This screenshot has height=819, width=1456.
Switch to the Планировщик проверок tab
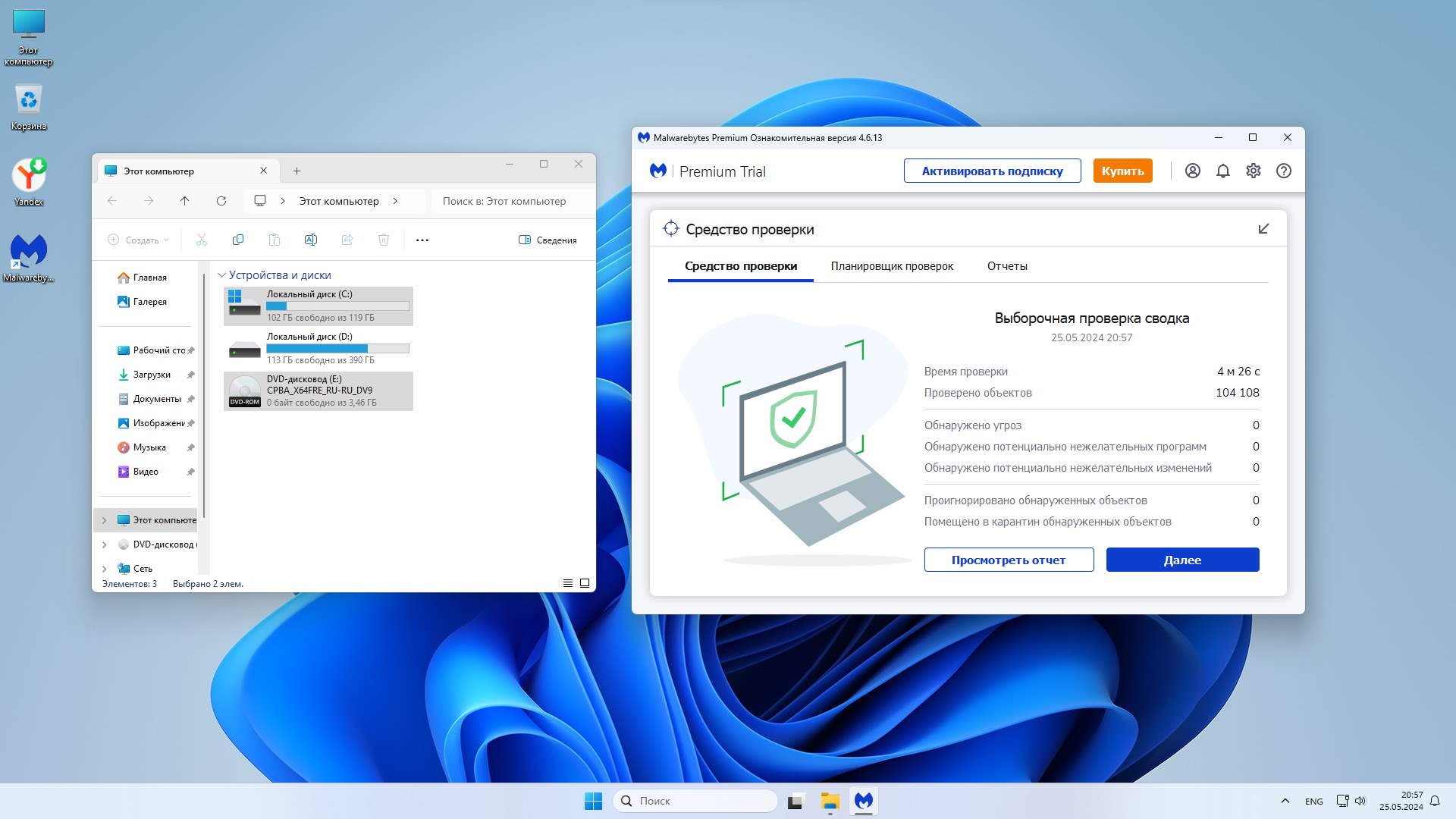892,266
